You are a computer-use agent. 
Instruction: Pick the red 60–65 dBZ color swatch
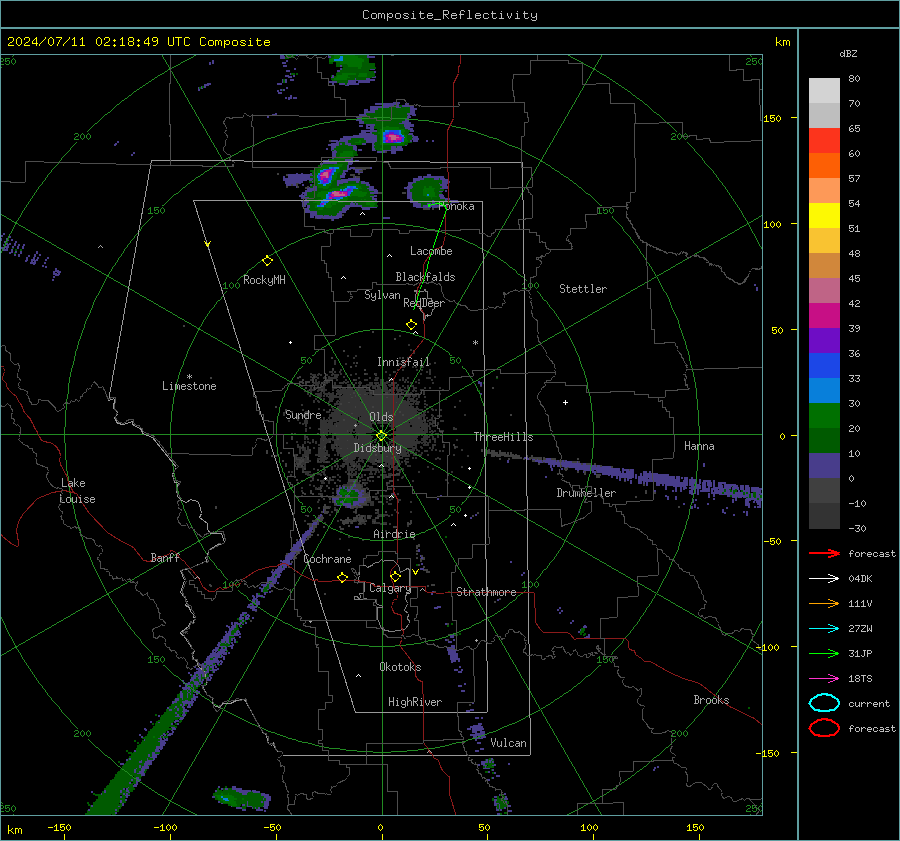click(824, 141)
